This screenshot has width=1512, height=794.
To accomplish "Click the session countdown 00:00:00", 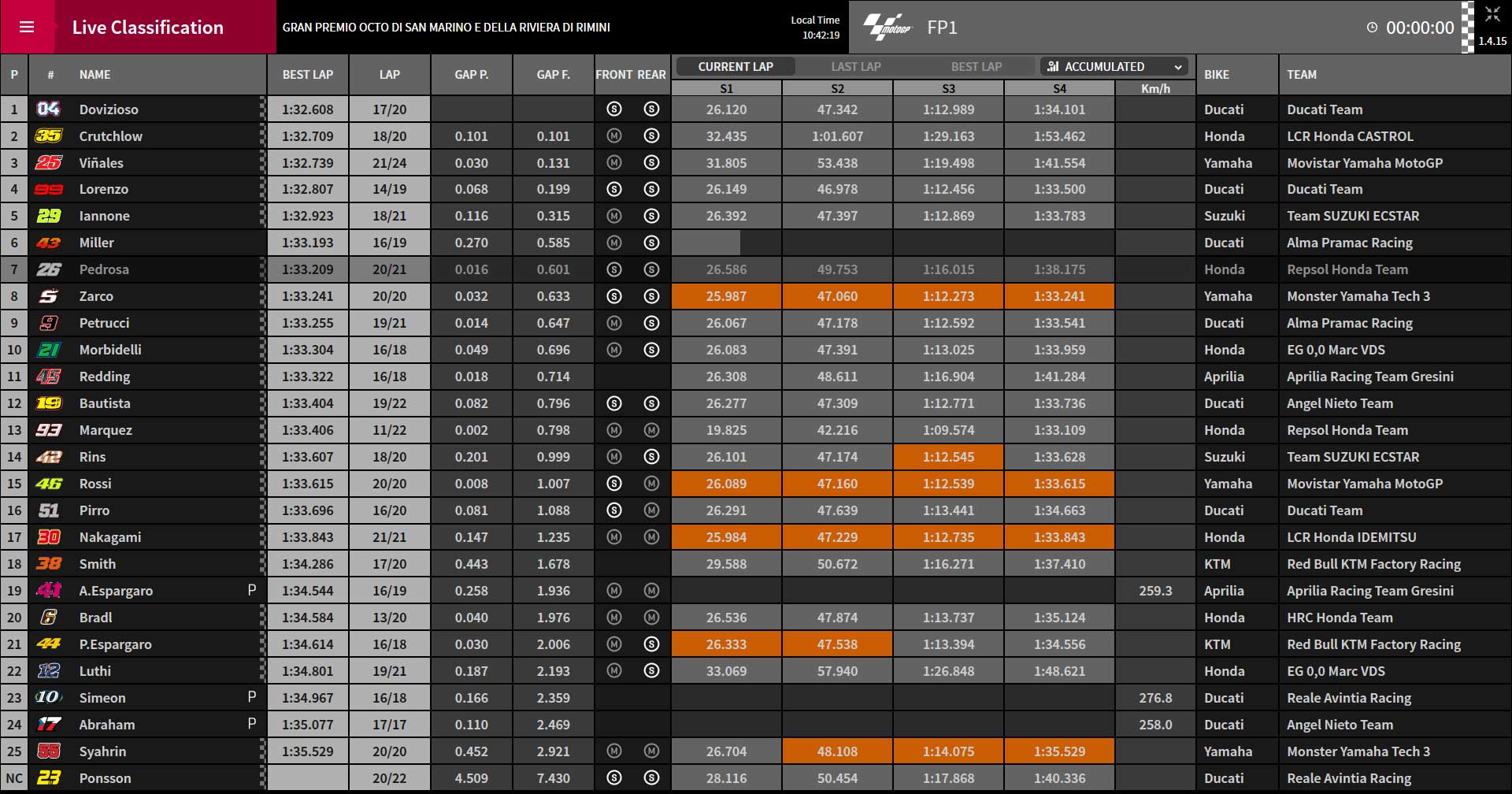I will [x=1420, y=28].
